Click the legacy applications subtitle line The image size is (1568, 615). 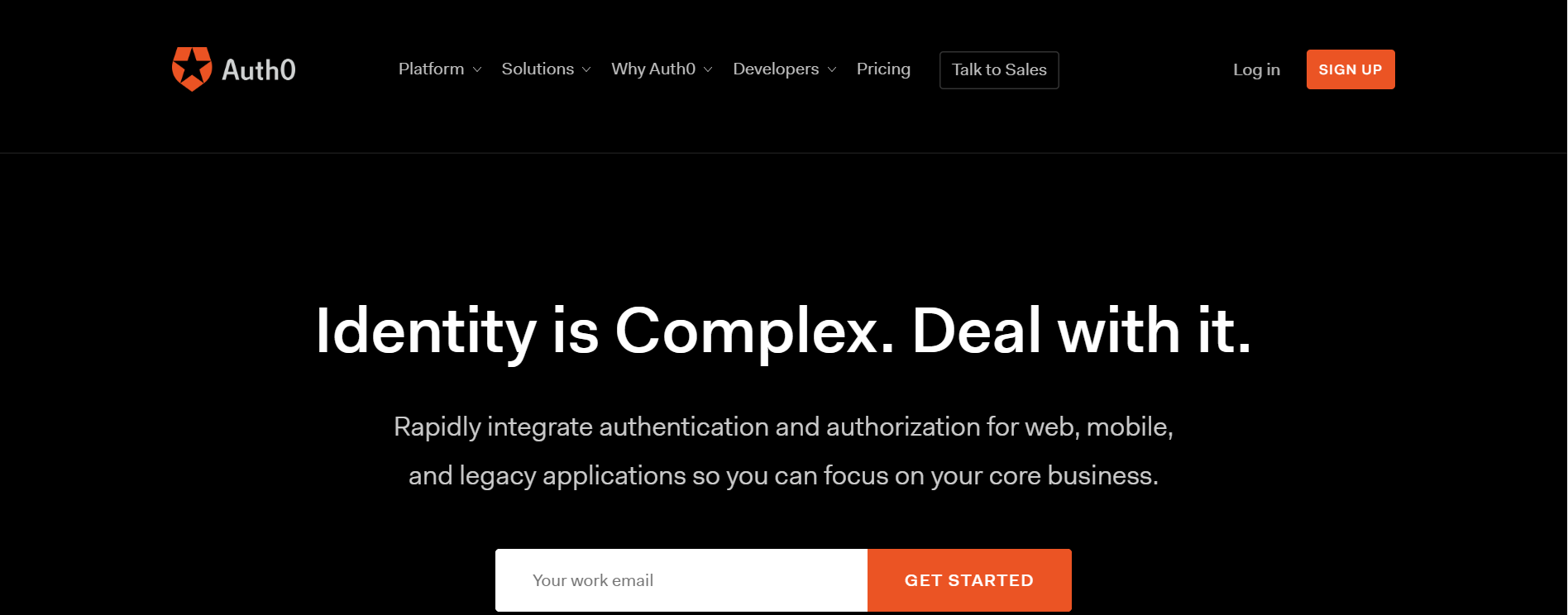tap(784, 476)
